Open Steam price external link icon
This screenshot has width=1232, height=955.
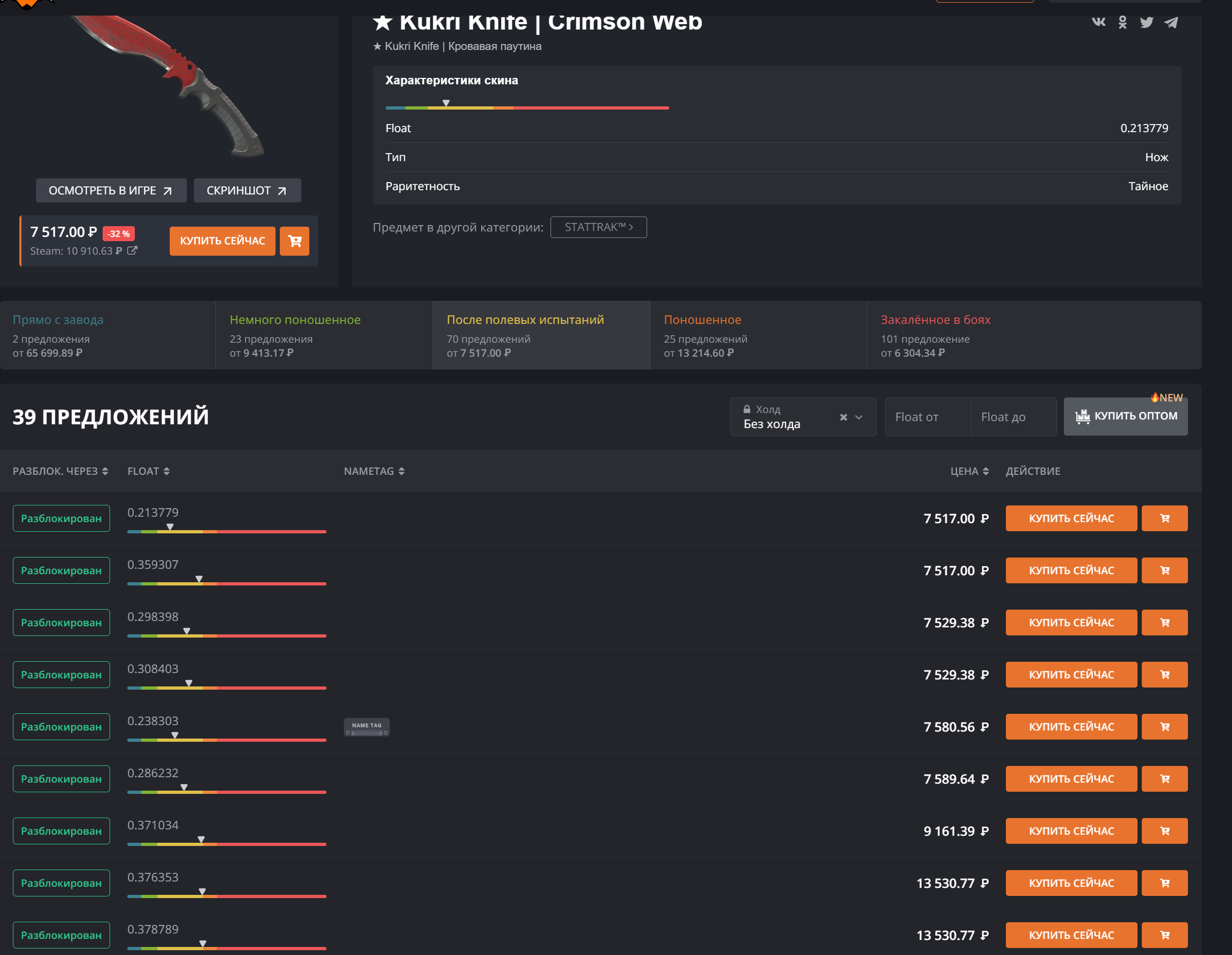click(132, 250)
